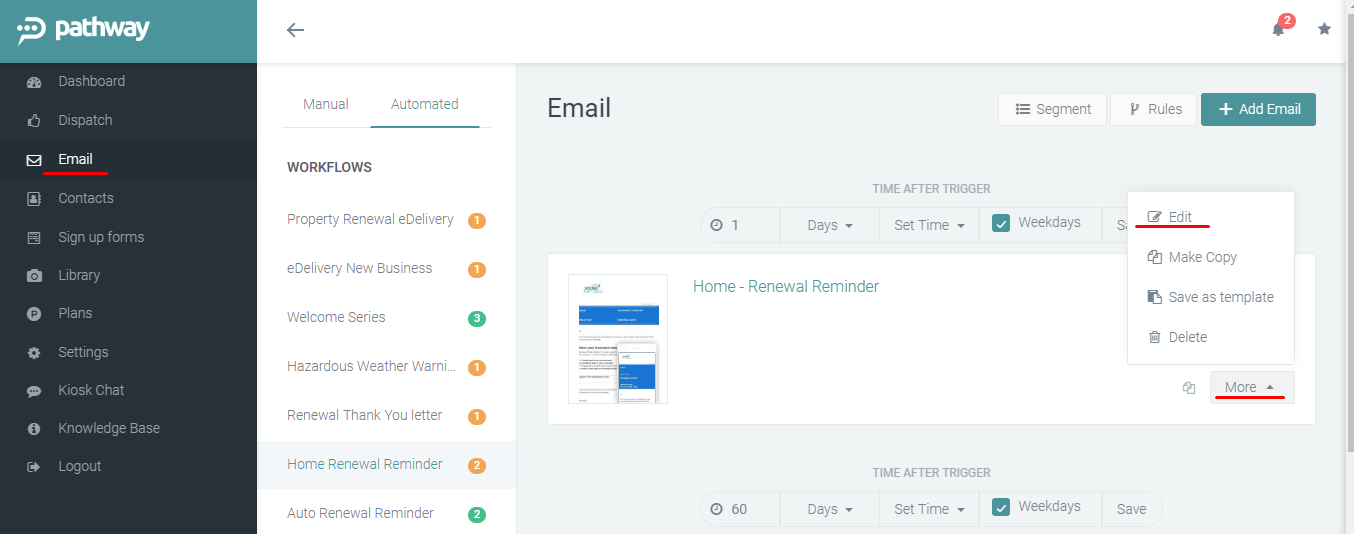
Task: Toggle Weekdays checkbox for 60-day trigger
Action: pyautogui.click(x=1001, y=508)
